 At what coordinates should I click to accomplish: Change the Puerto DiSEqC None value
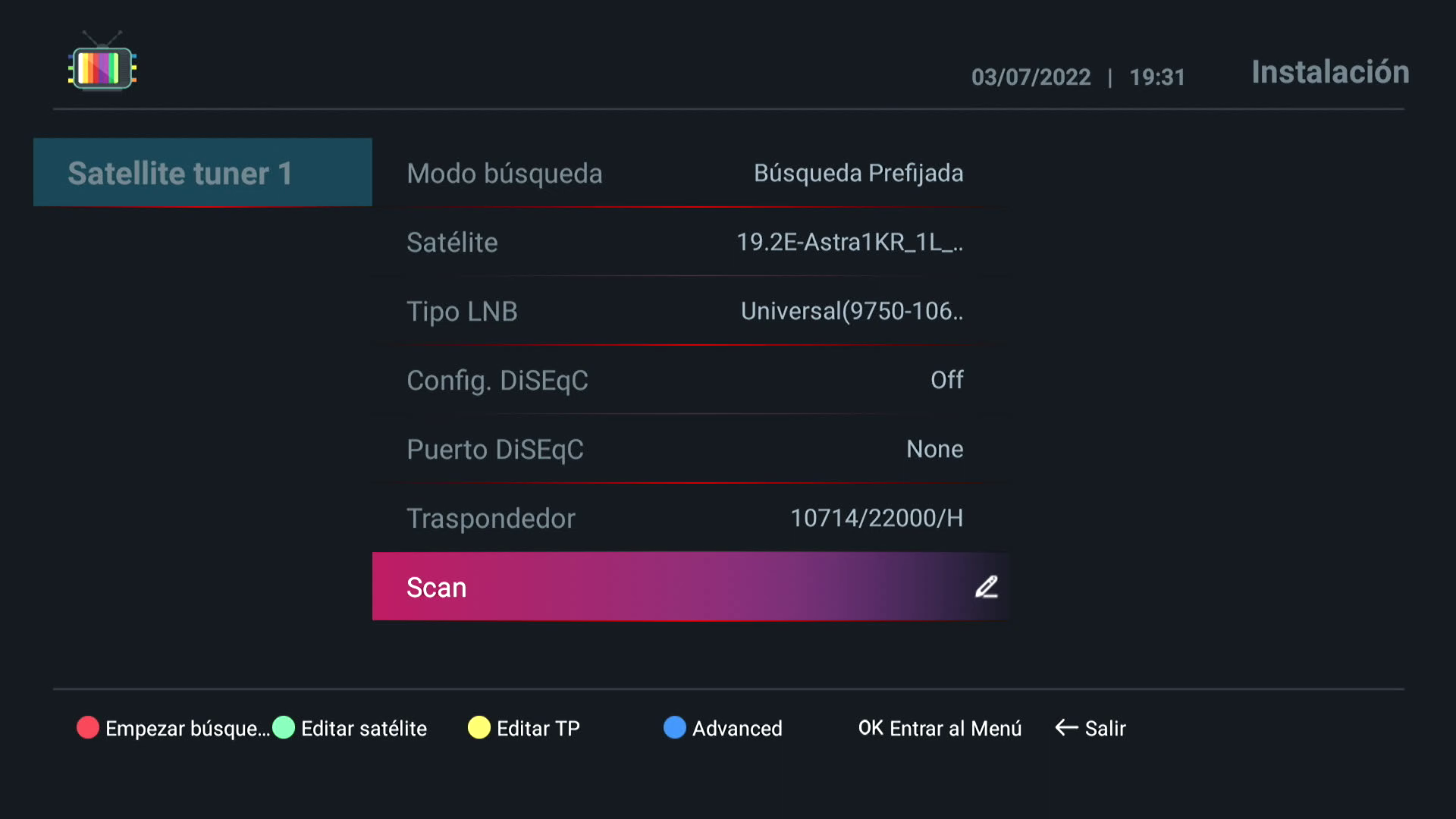(934, 449)
